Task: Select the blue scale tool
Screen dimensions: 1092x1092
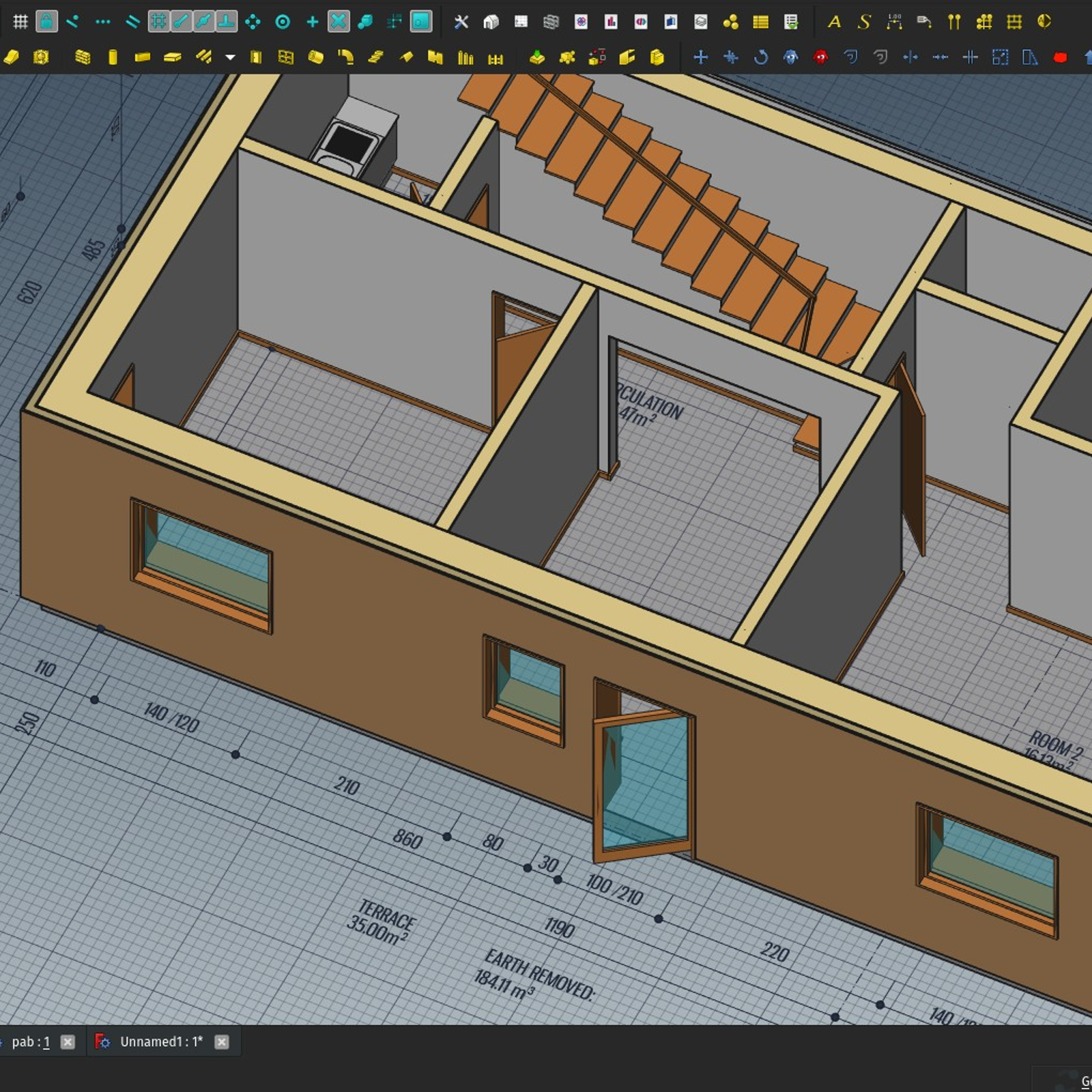Action: point(1001,57)
